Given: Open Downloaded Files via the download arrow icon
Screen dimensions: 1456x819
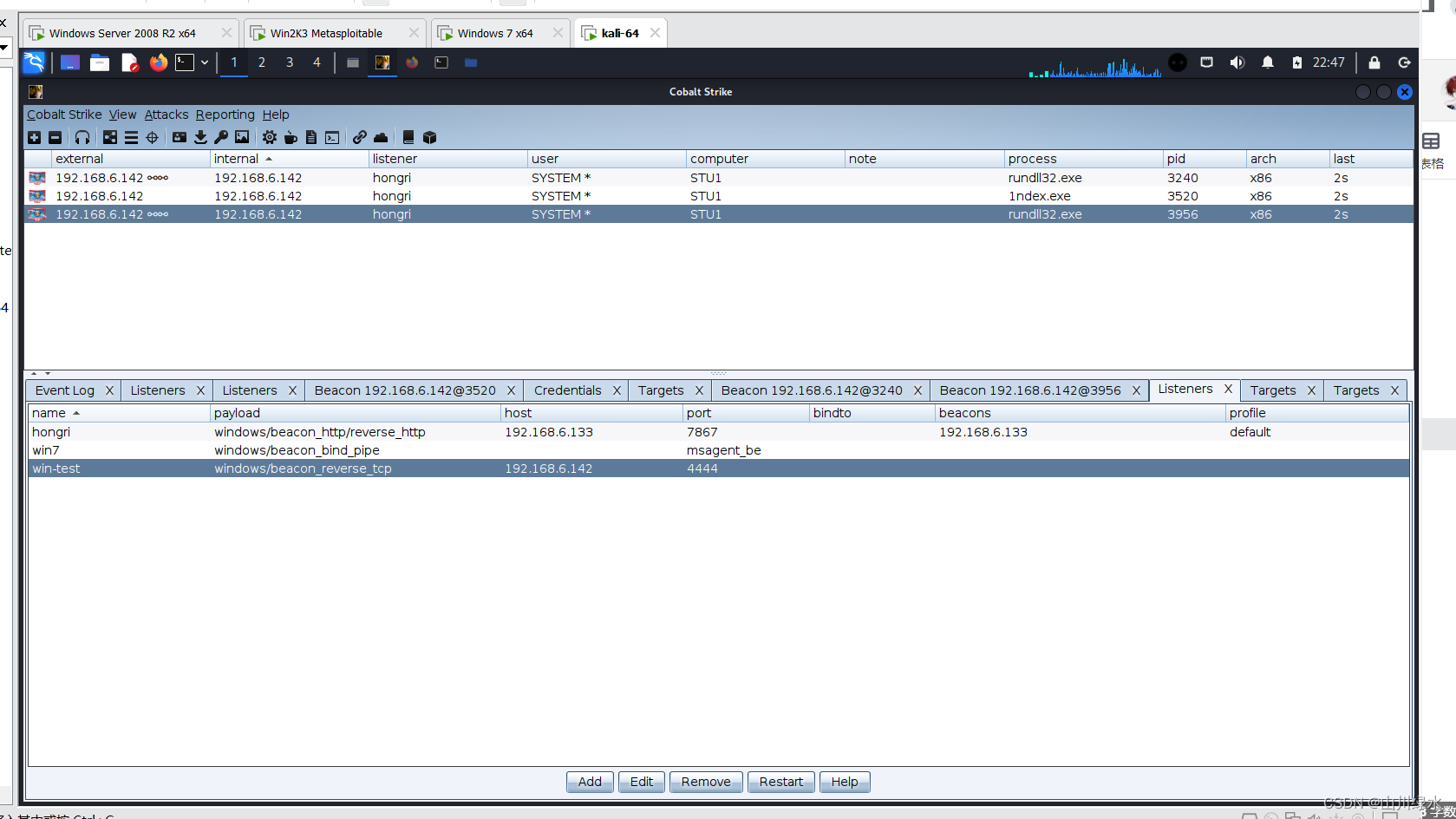Looking at the screenshot, I should coord(200,137).
